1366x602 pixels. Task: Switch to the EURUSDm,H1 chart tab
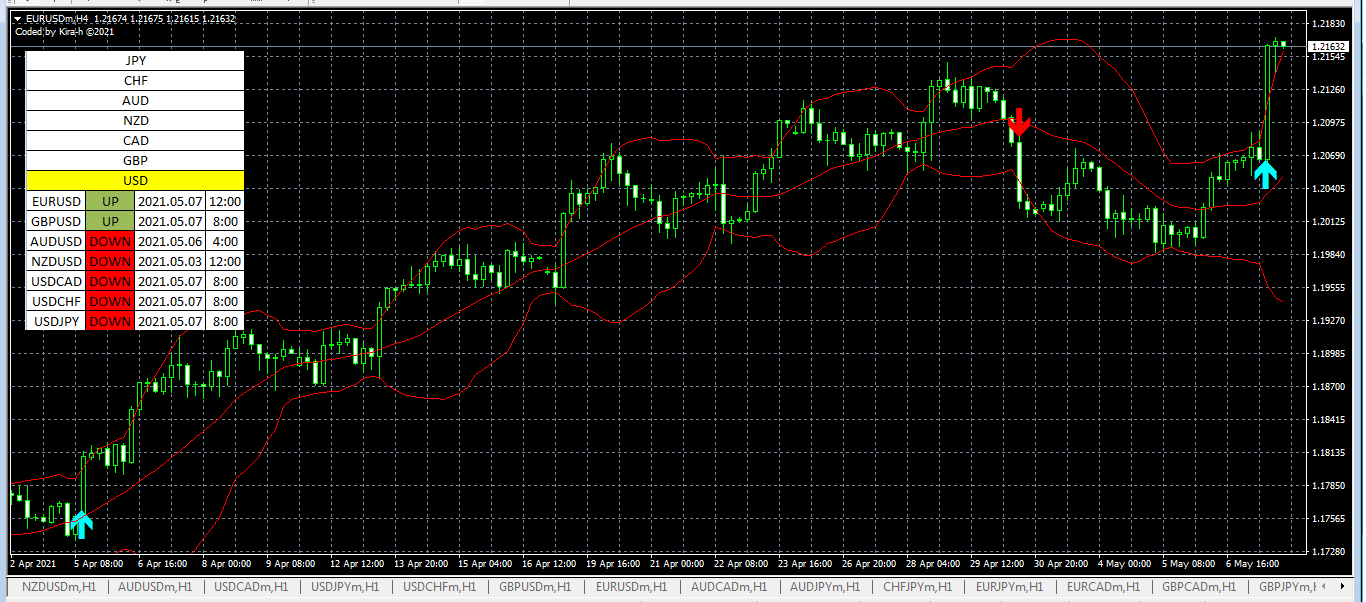[631, 587]
